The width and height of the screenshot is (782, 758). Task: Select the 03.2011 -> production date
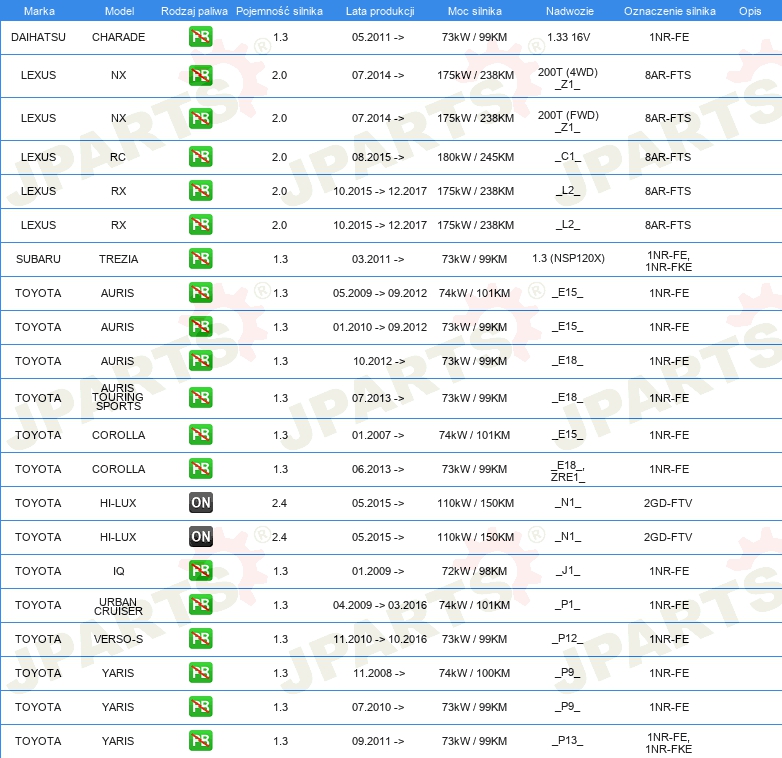378,259
